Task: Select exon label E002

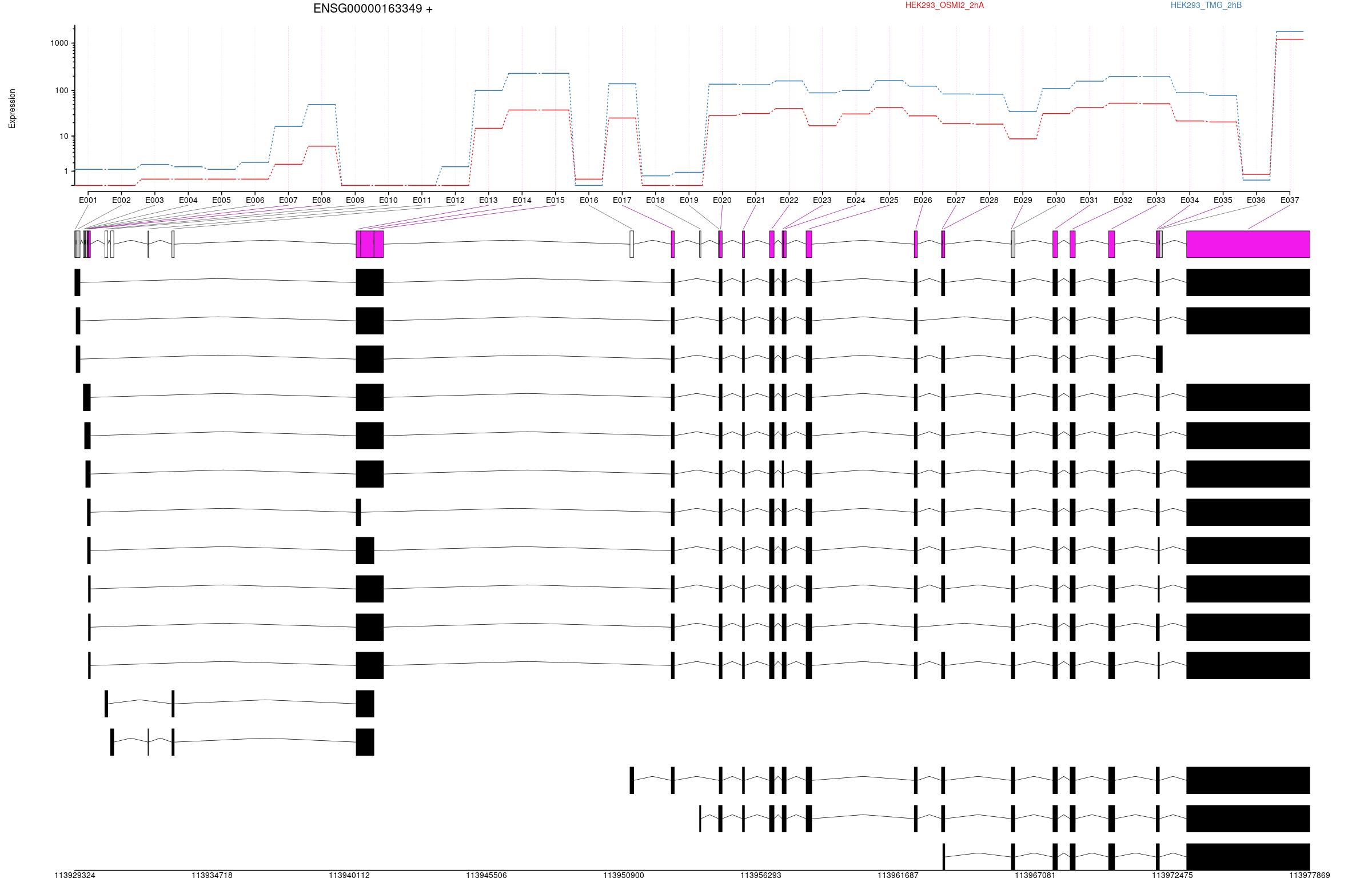Action: tap(121, 200)
